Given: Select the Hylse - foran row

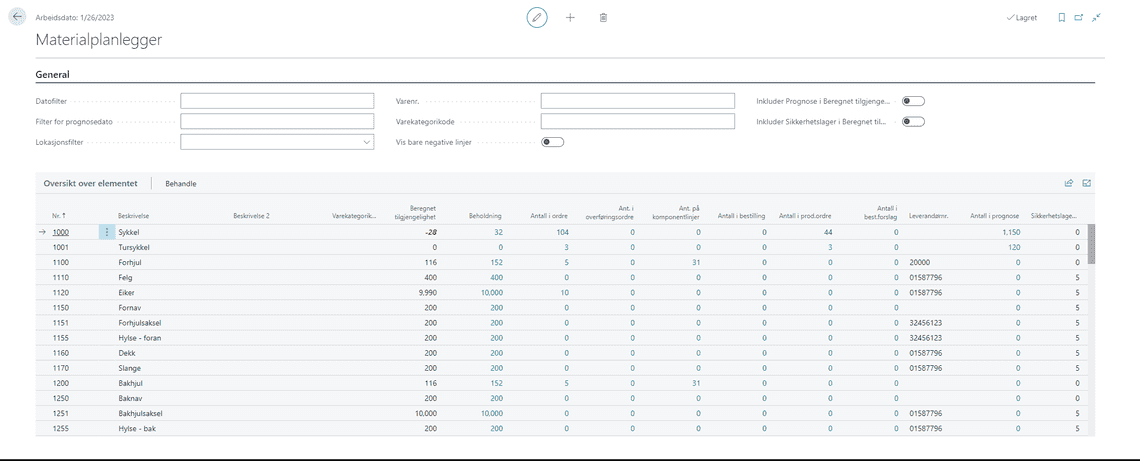Looking at the screenshot, I should point(138,338).
